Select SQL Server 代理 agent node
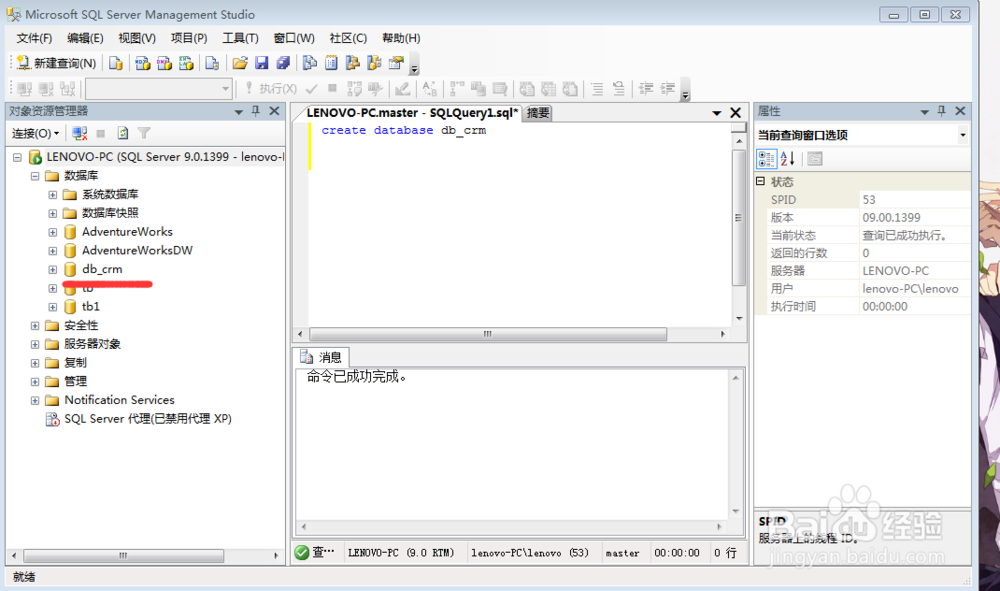Screen dimensions: 1000x591 coord(148,419)
